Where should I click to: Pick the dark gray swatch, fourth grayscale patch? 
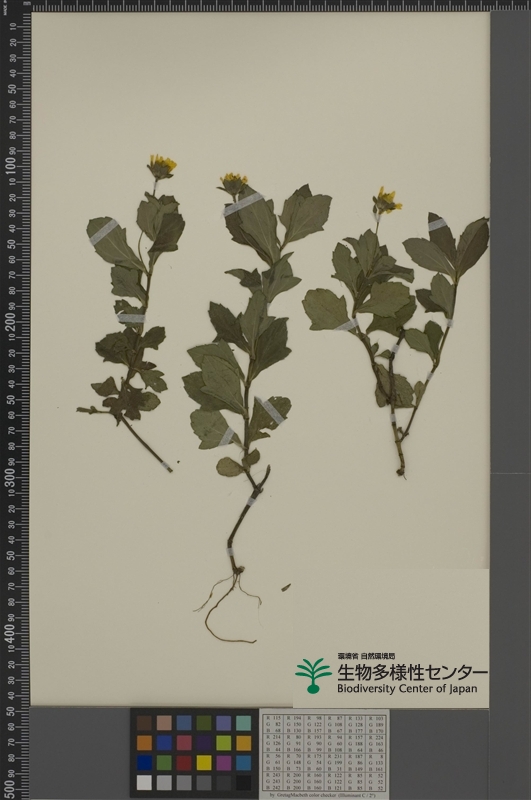(x=204, y=783)
